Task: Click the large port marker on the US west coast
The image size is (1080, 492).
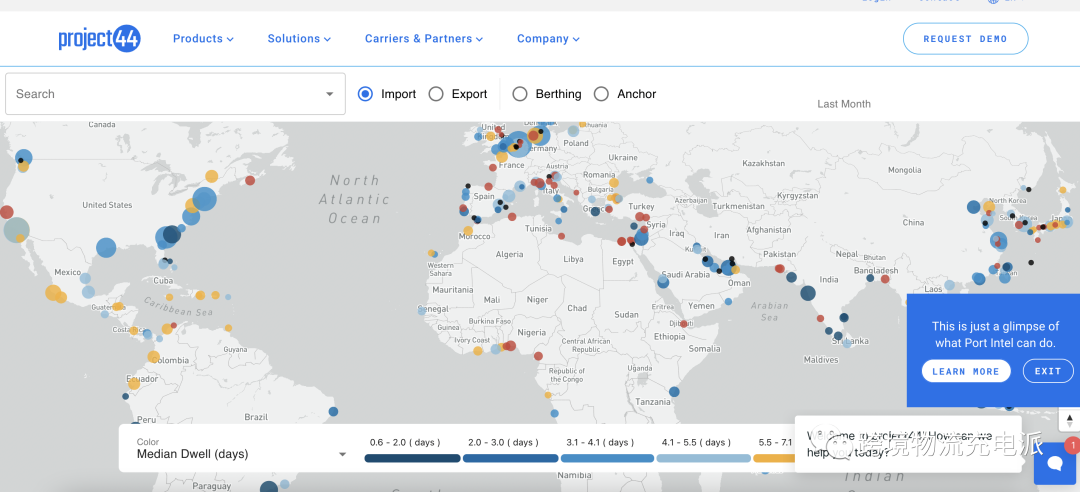Action: tap(16, 230)
